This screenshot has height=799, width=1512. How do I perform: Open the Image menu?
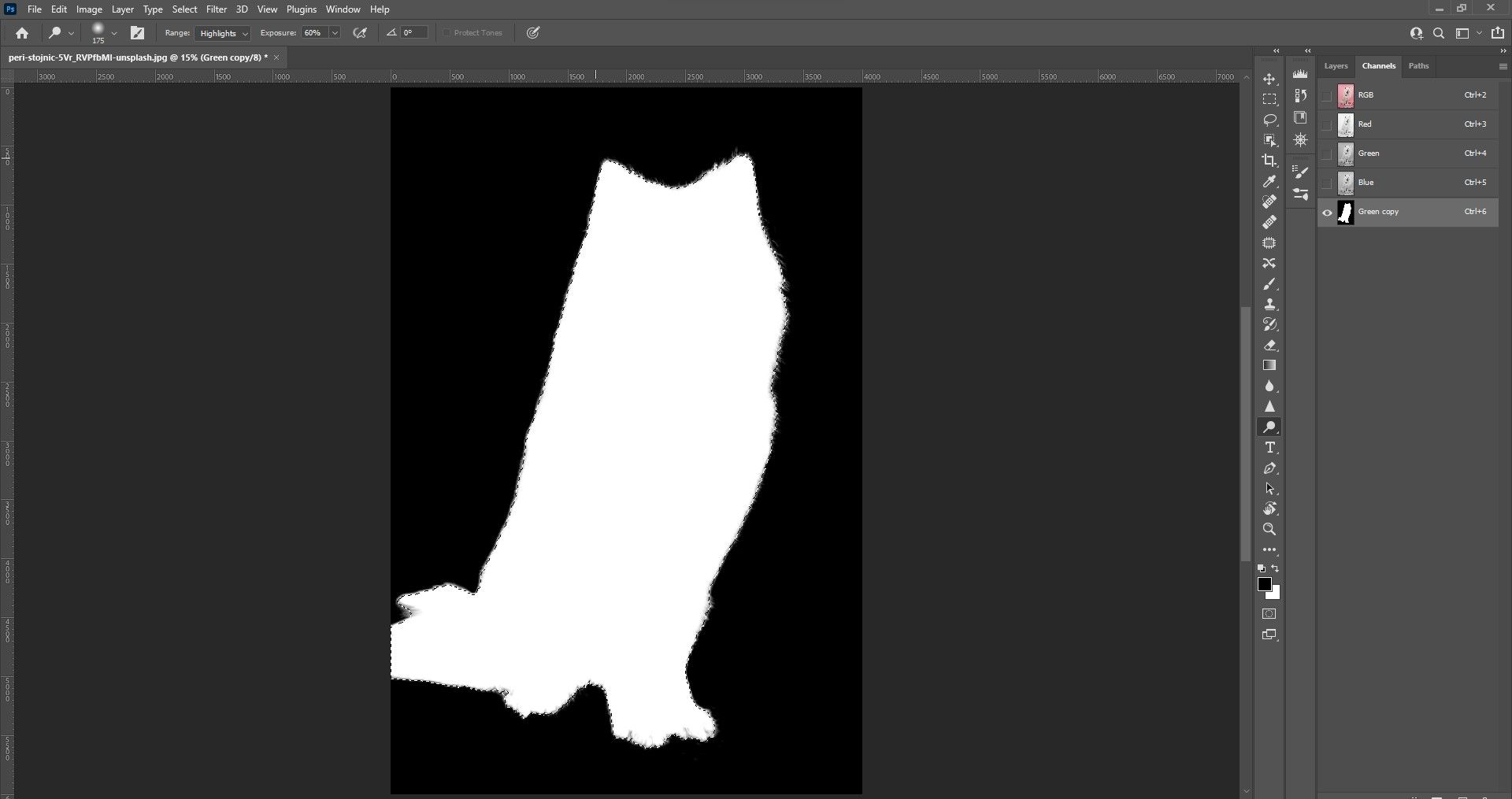click(89, 9)
